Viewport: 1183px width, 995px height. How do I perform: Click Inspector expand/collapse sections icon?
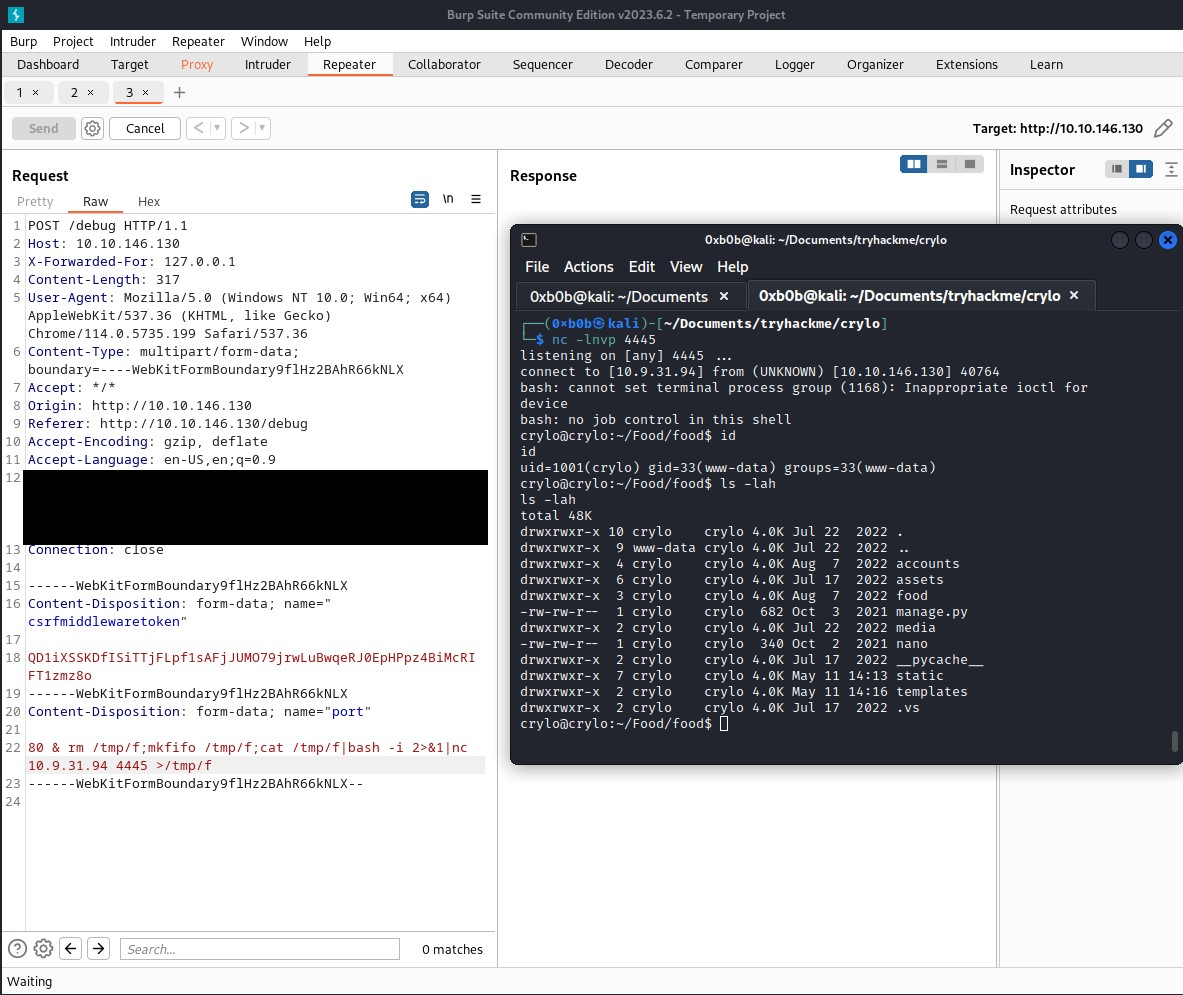click(x=1171, y=169)
